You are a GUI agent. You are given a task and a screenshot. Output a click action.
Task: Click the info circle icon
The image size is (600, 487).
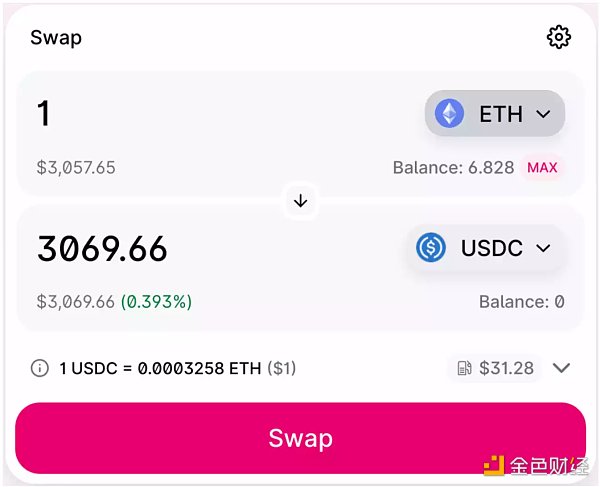pos(40,368)
